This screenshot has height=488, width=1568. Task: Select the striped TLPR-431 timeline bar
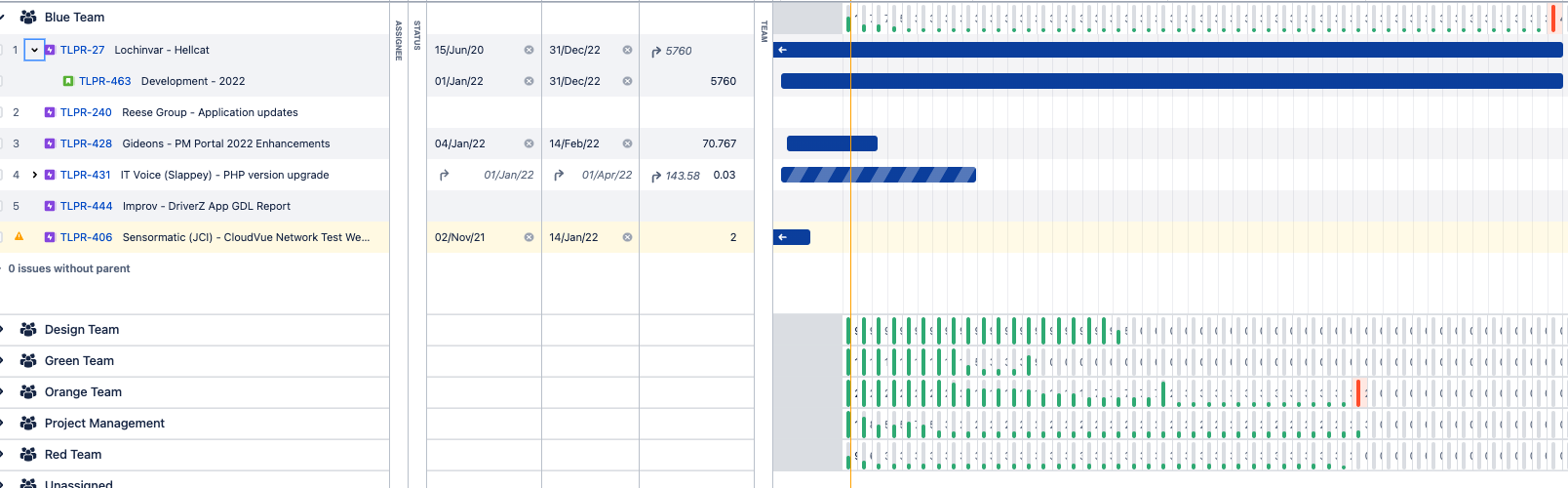tap(879, 175)
